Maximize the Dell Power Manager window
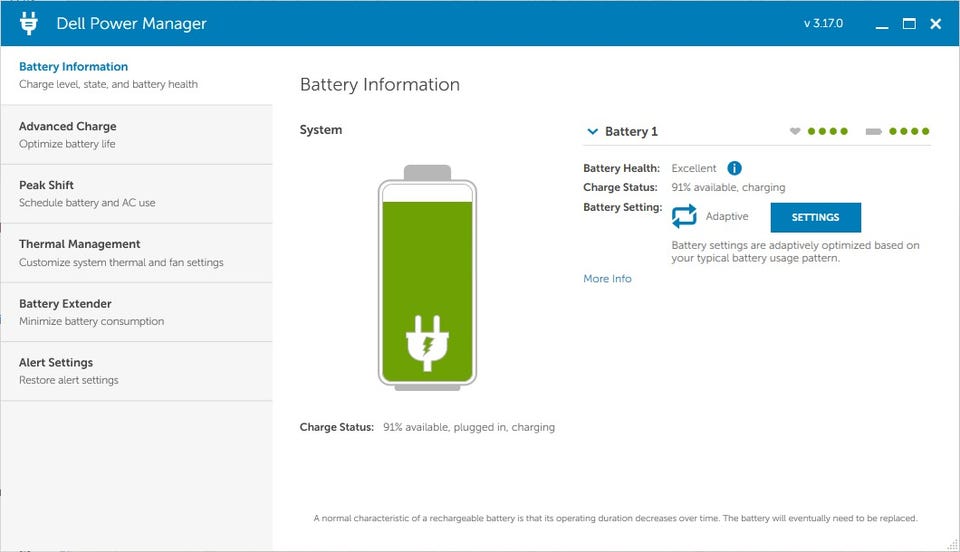This screenshot has height=552, width=960. [909, 24]
